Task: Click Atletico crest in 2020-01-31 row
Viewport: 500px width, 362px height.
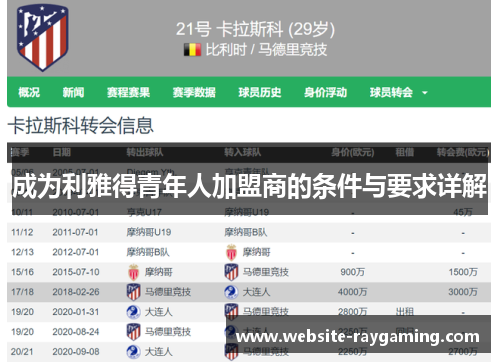Action: 231,311
